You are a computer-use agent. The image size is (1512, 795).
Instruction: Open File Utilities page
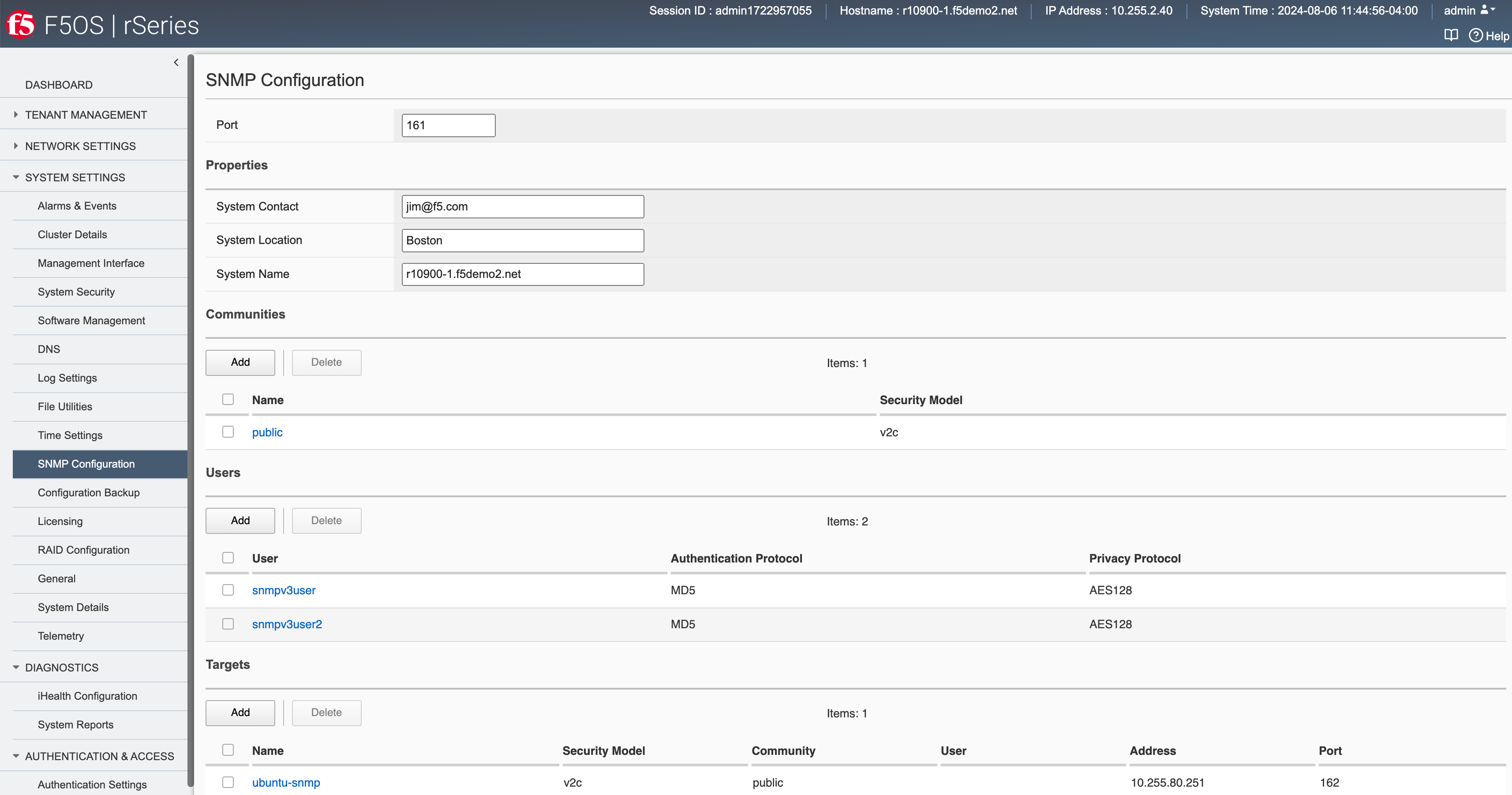click(x=64, y=407)
